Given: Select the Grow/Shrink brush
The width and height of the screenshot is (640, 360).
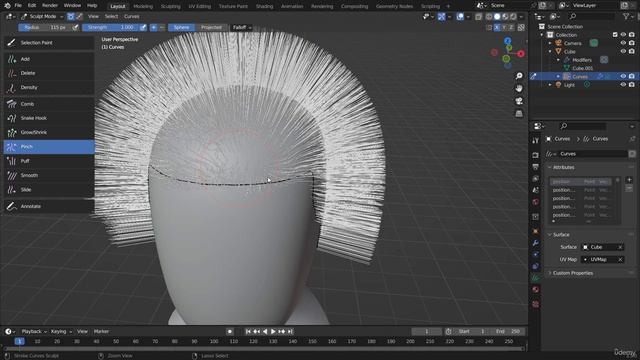Looking at the screenshot, I should pos(49,133).
